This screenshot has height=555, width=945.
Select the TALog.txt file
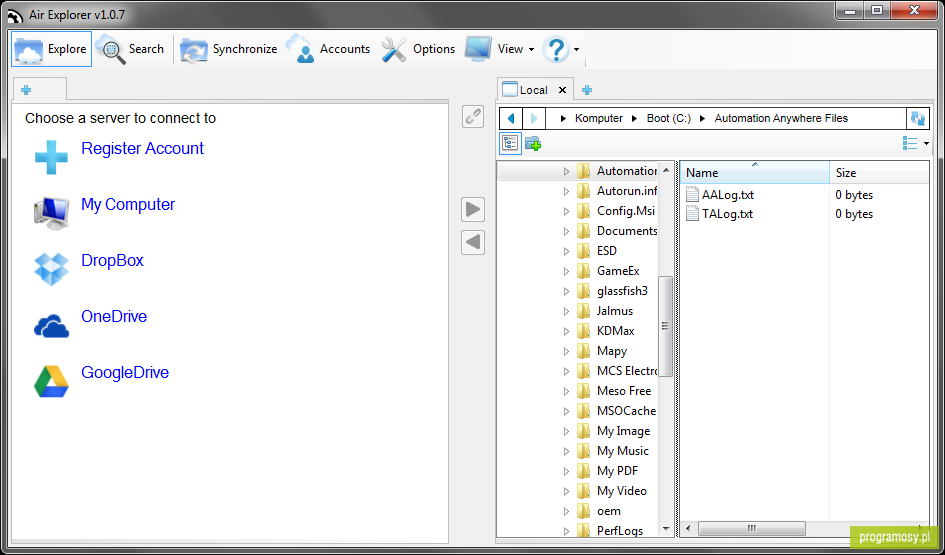[727, 214]
